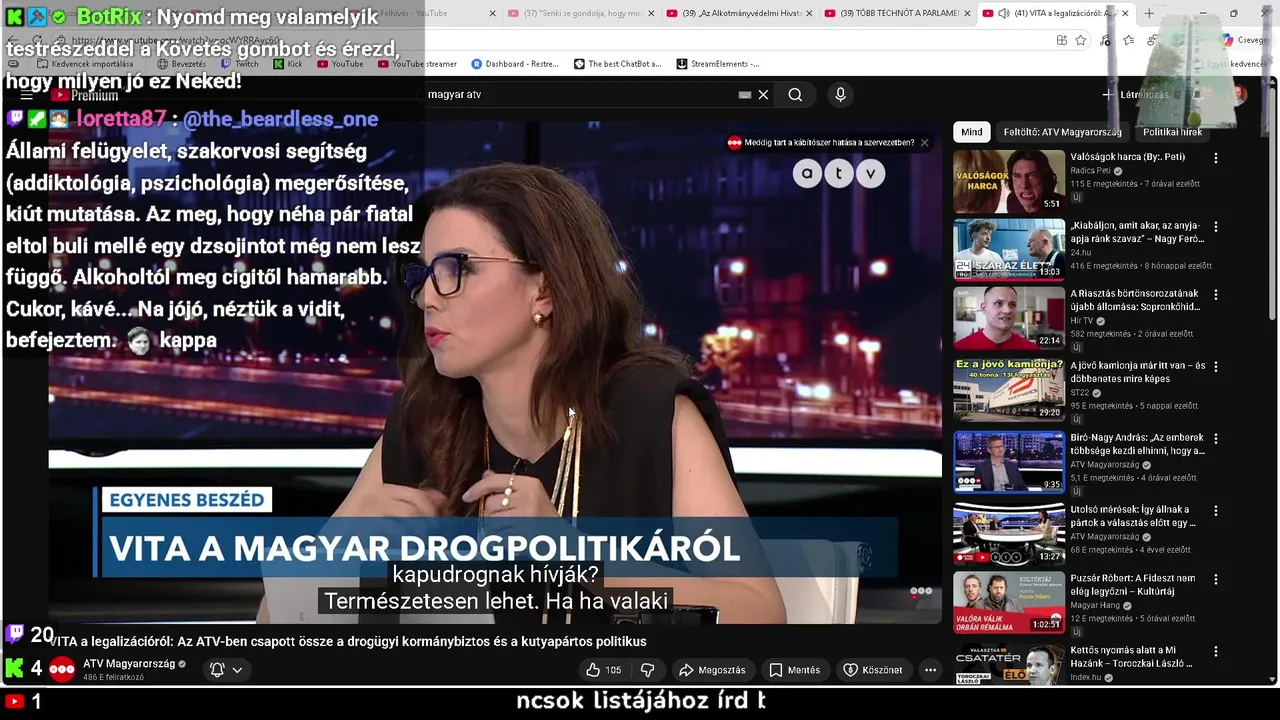Open 'A Riasztás börtönsorozatának' video title

[1135, 300]
